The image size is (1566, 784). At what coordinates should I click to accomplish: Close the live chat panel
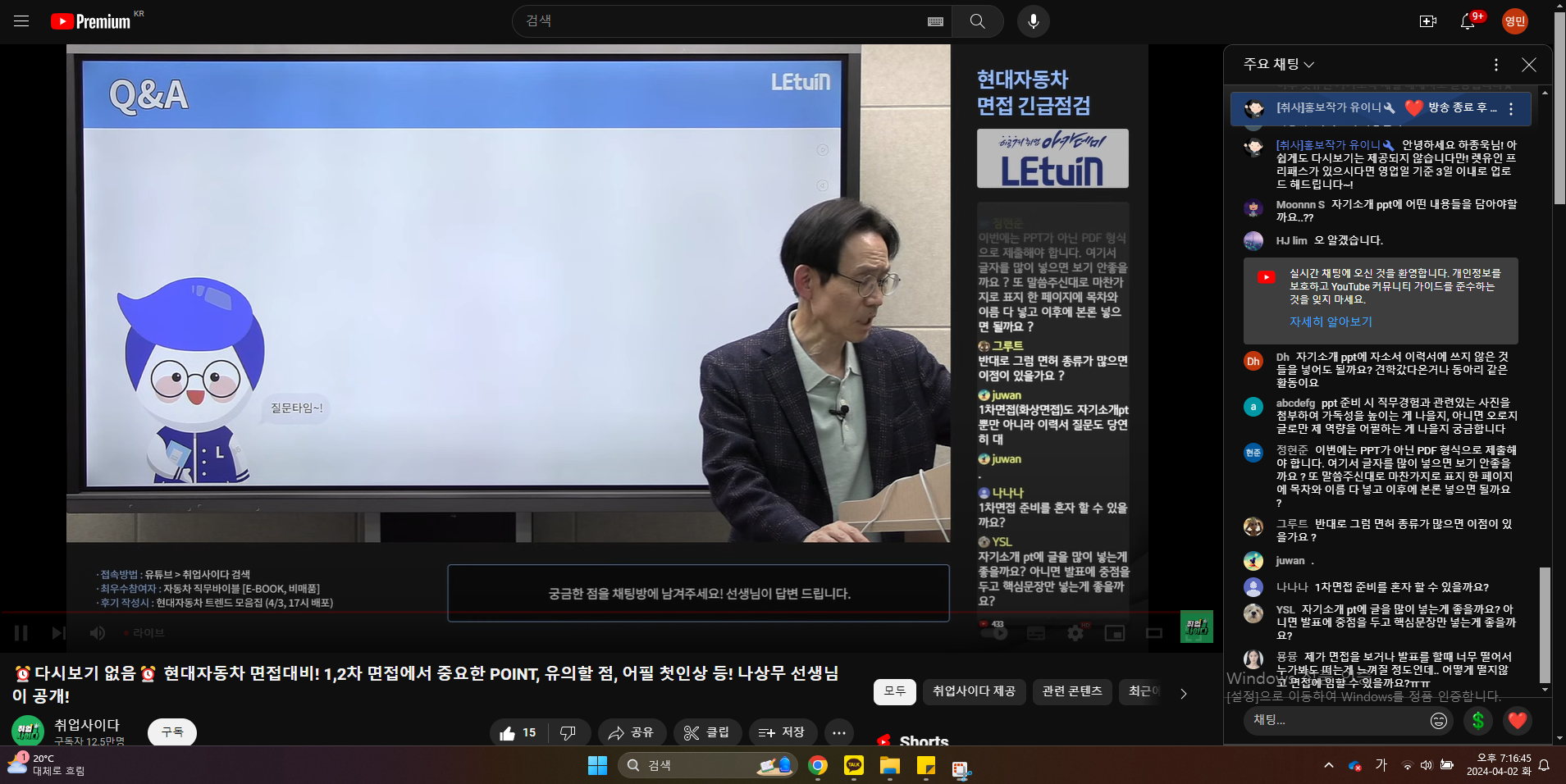click(x=1529, y=65)
